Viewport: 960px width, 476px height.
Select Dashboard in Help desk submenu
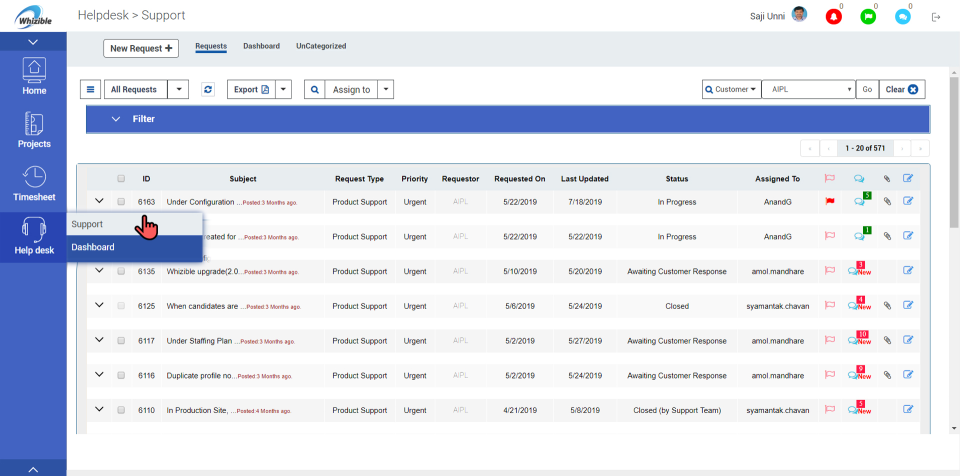pos(93,247)
